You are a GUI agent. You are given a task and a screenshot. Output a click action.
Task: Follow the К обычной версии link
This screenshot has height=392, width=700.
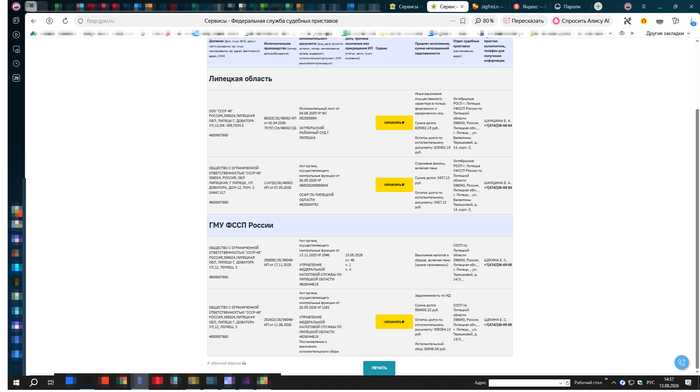(226, 363)
